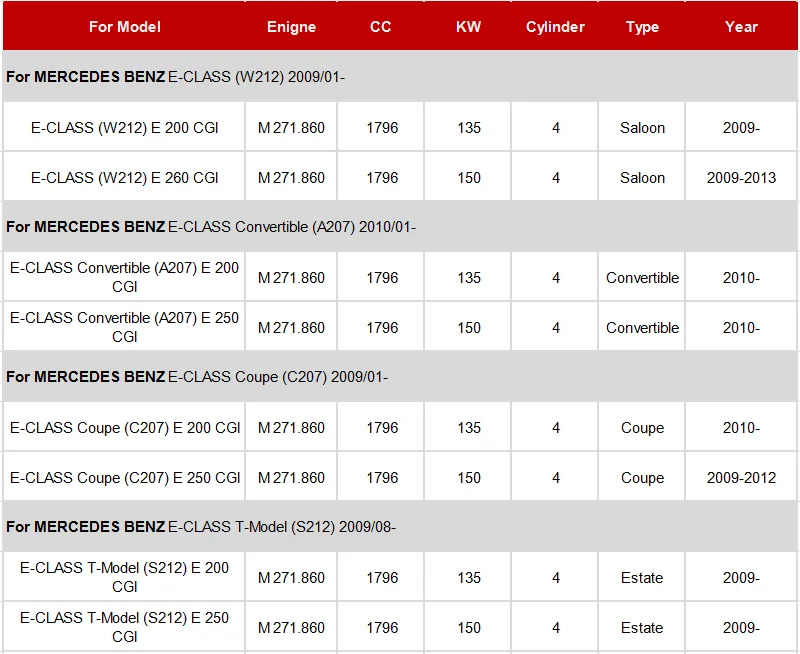Click year '2009-' in T-Model E 250 row
This screenshot has width=800, height=654.
[x=741, y=627]
